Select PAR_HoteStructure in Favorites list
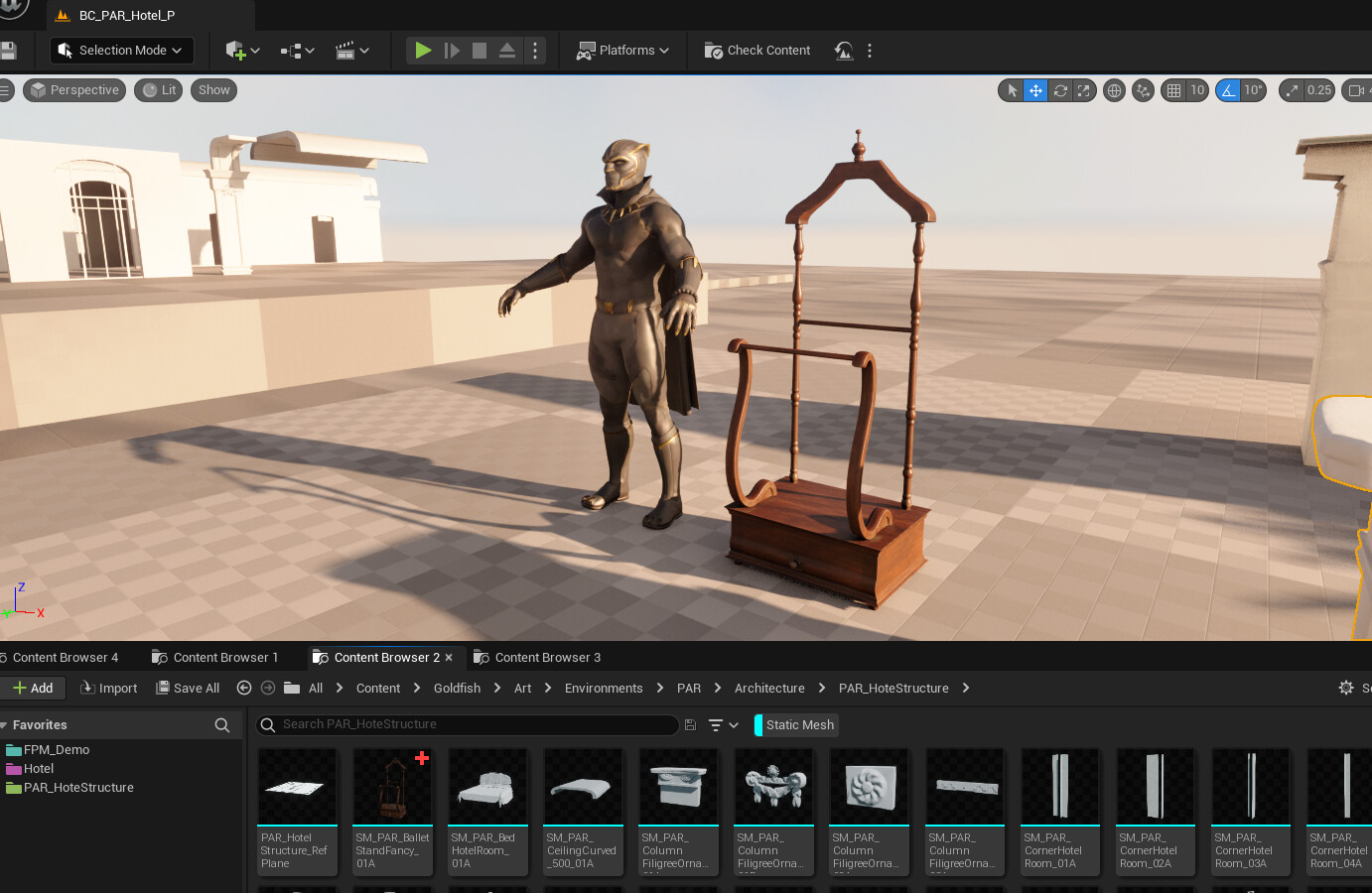This screenshot has height=893, width=1372. click(x=69, y=788)
